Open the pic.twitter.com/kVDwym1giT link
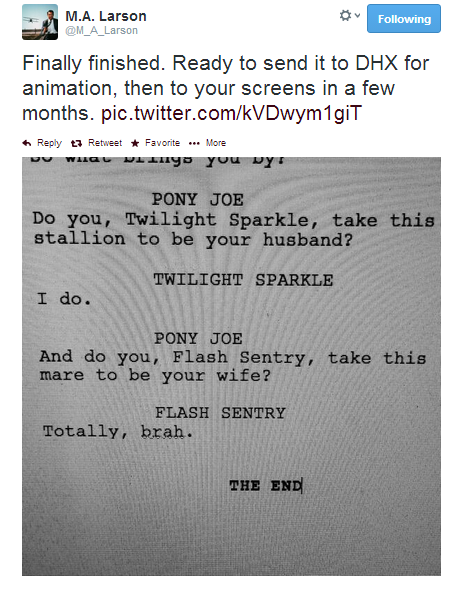This screenshot has height=590, width=463. (x=232, y=113)
